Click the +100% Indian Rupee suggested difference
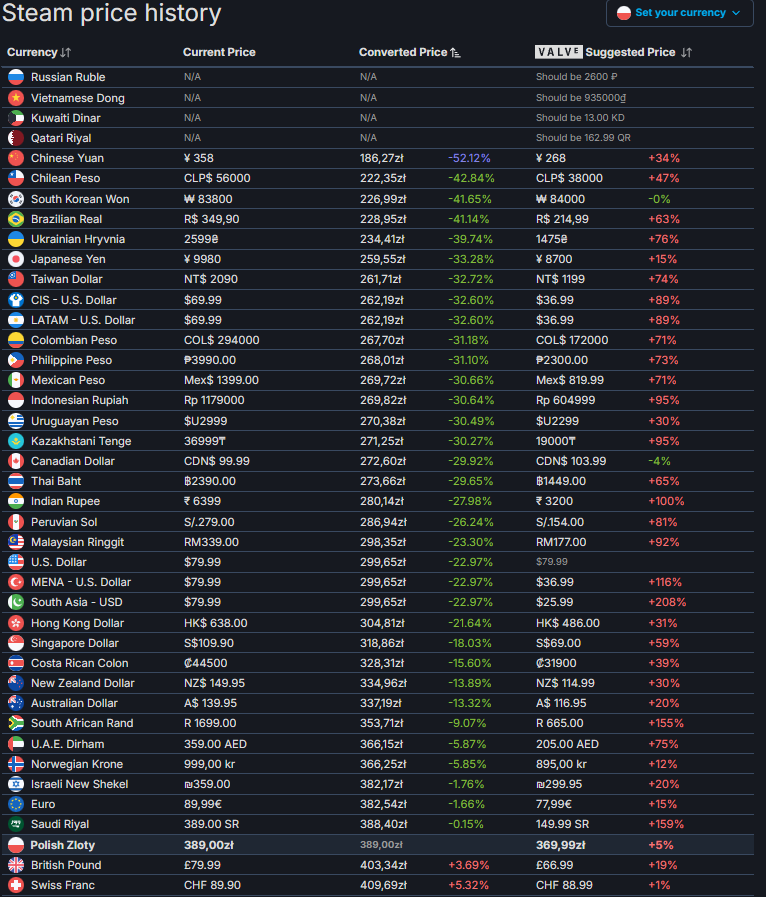The image size is (766, 897). pyautogui.click(x=666, y=501)
